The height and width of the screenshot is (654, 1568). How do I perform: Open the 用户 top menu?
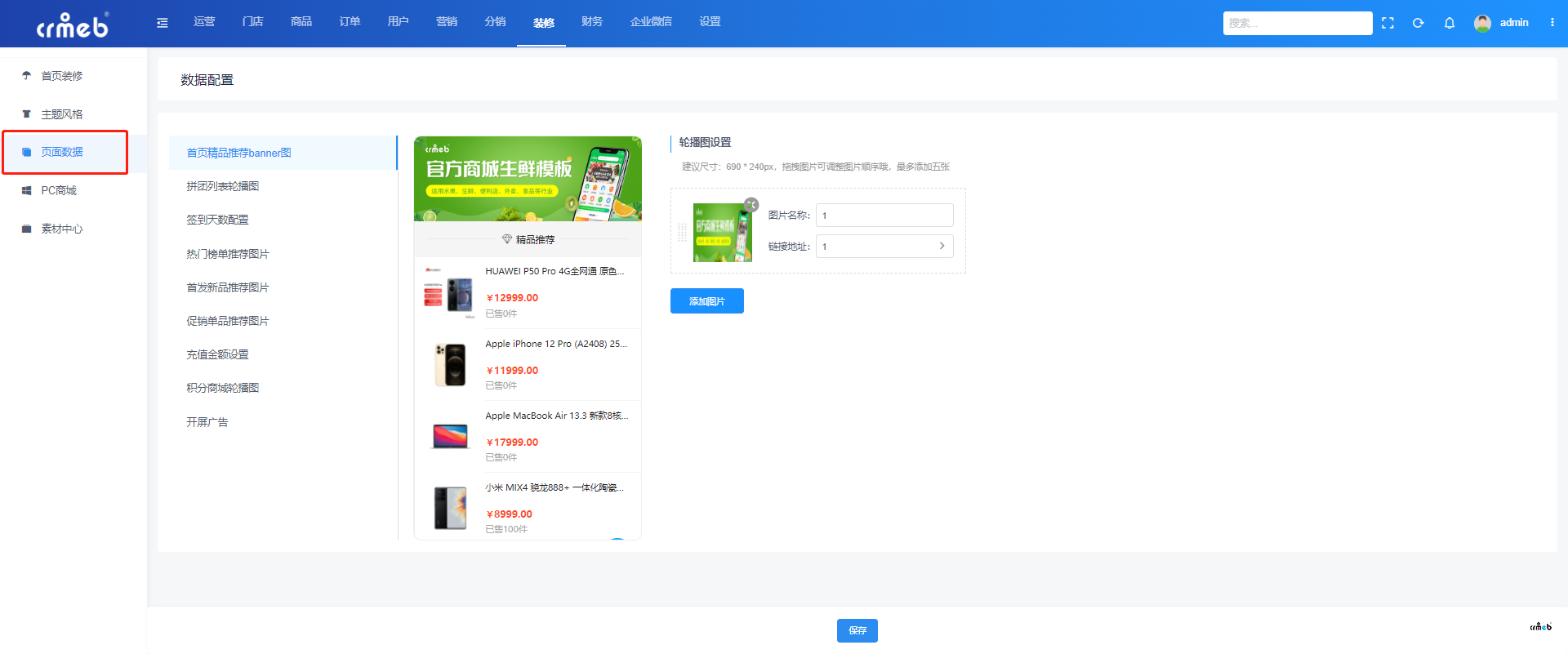398,22
